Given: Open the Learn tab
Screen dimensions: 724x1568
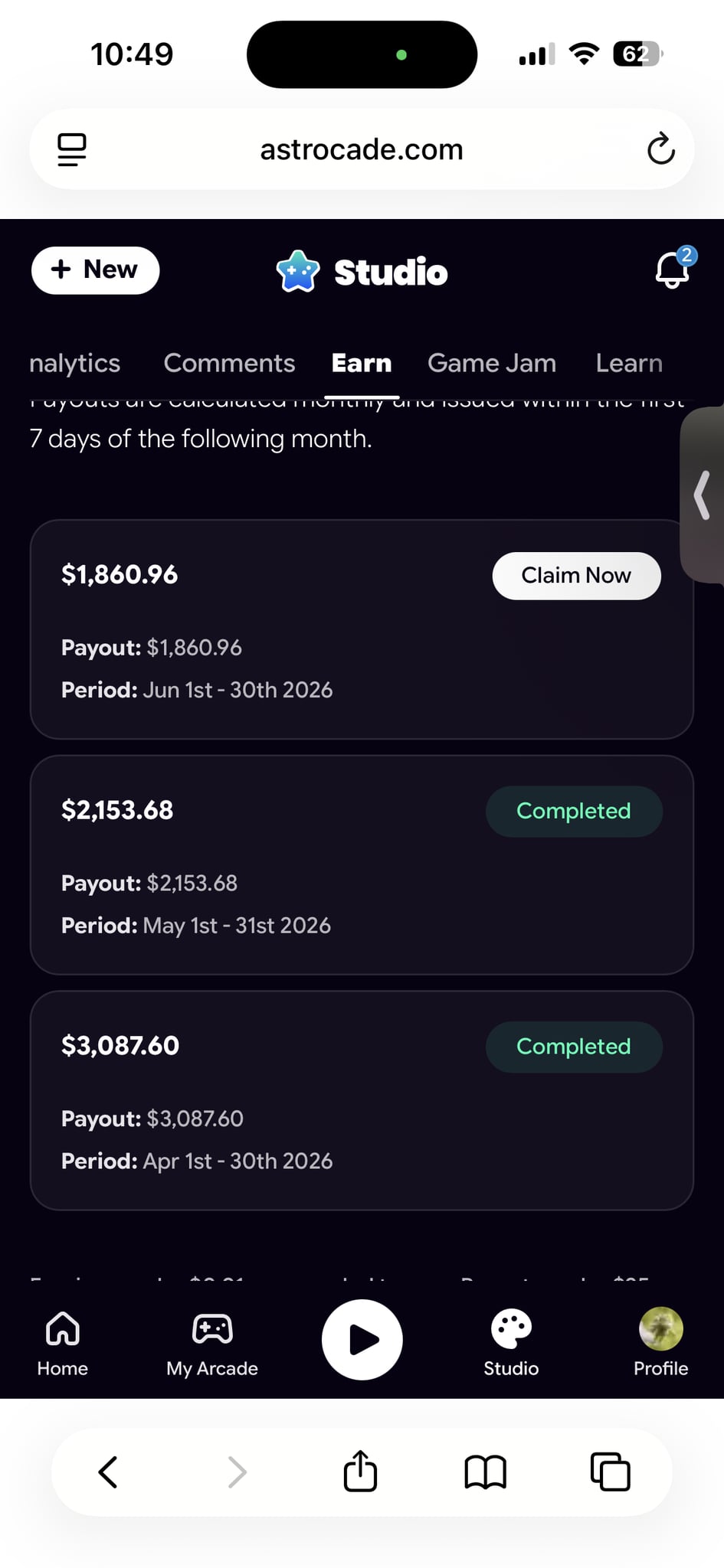Looking at the screenshot, I should tap(629, 363).
